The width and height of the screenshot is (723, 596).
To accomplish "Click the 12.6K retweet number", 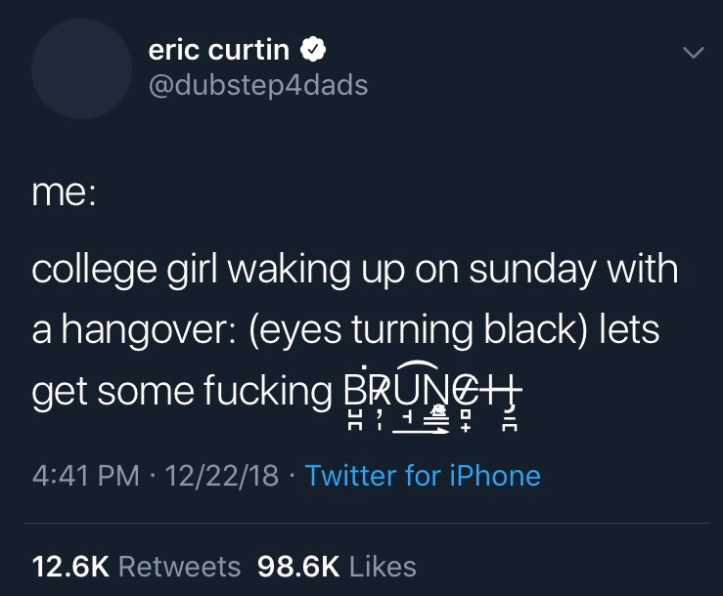I will [x=70, y=567].
